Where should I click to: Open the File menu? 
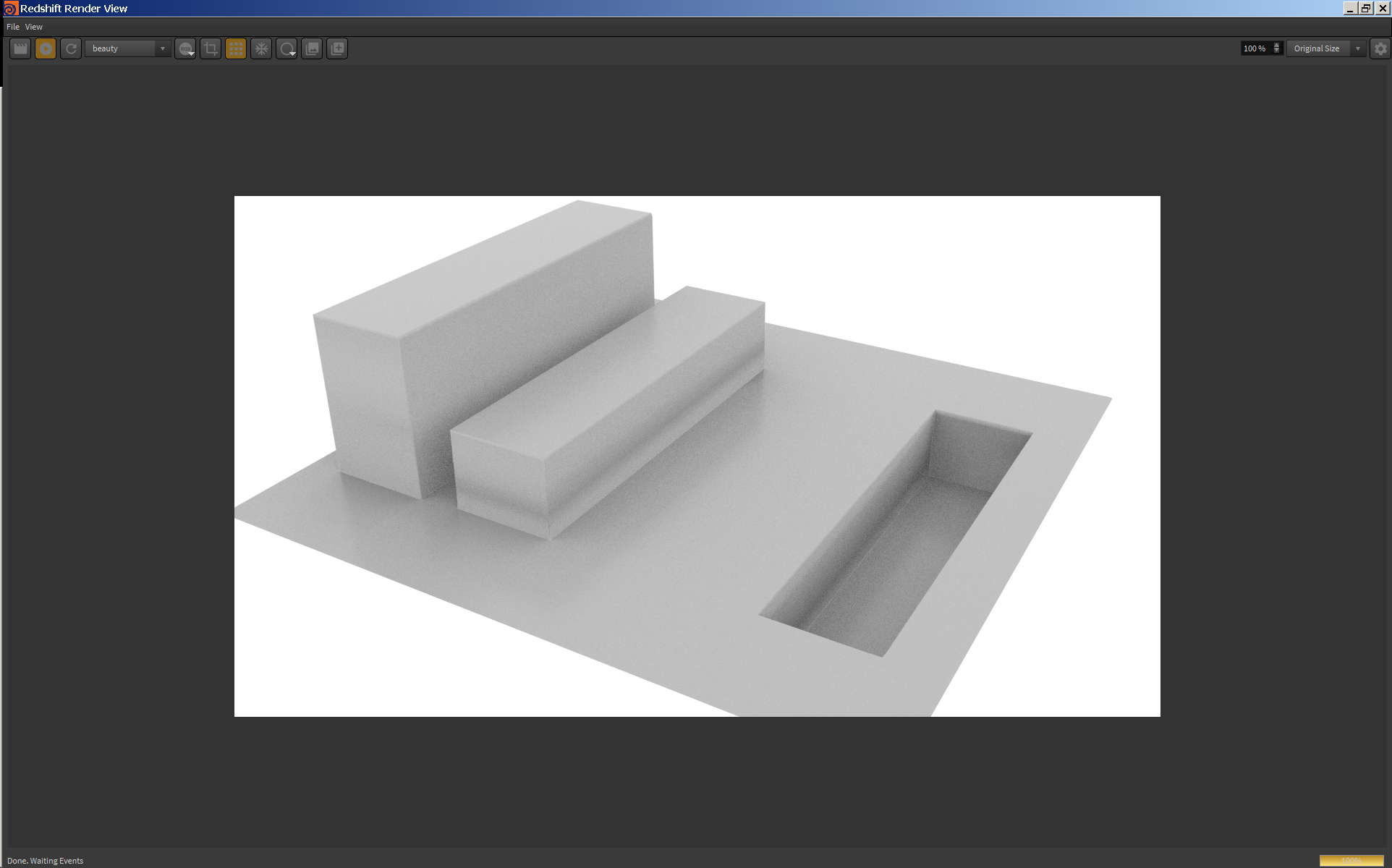13,27
